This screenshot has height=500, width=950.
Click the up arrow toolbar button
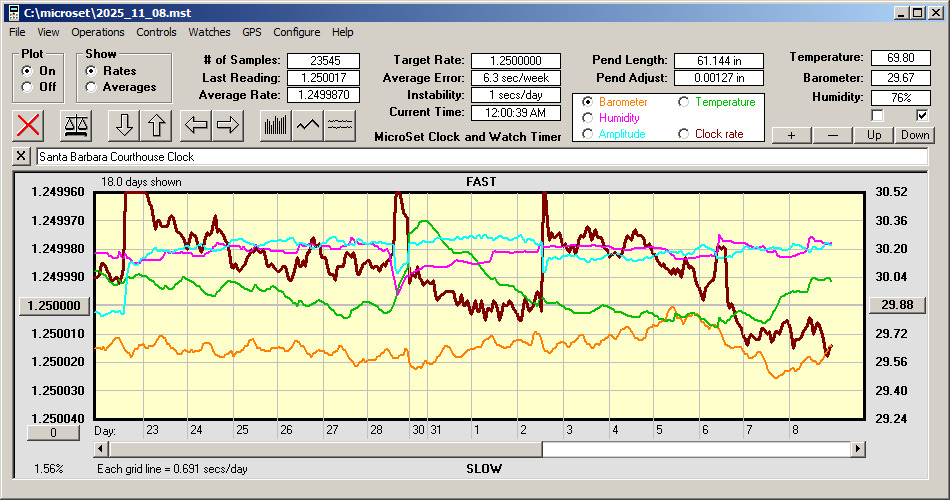[x=156, y=125]
